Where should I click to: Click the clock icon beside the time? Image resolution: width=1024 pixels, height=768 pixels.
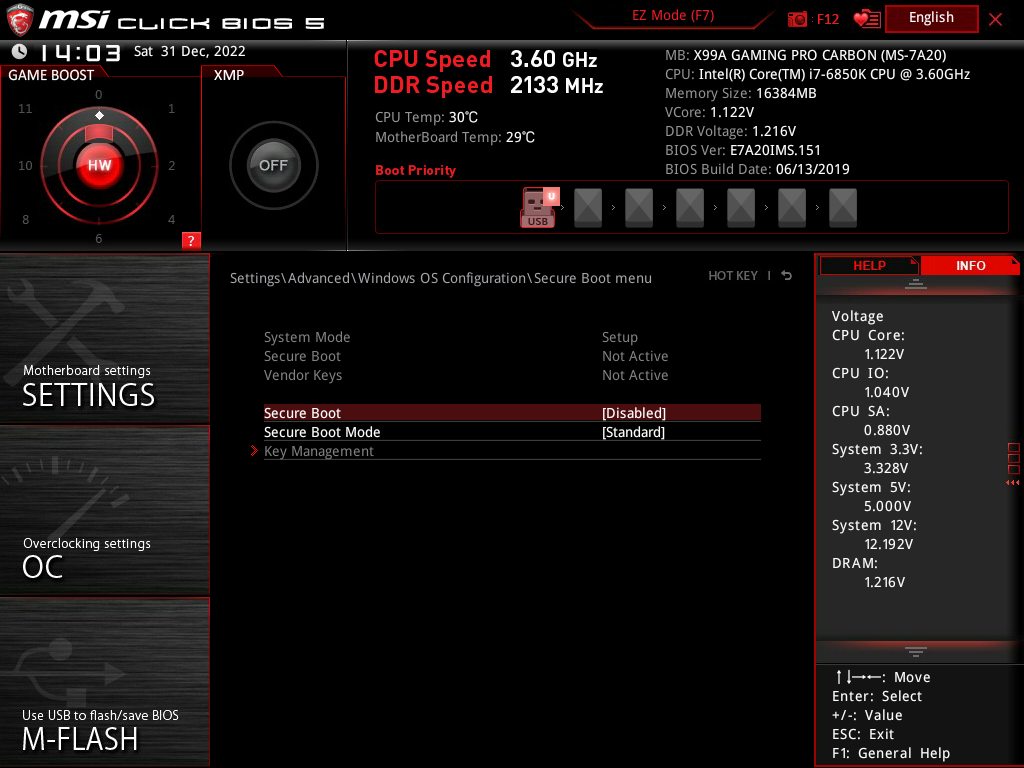pos(20,51)
